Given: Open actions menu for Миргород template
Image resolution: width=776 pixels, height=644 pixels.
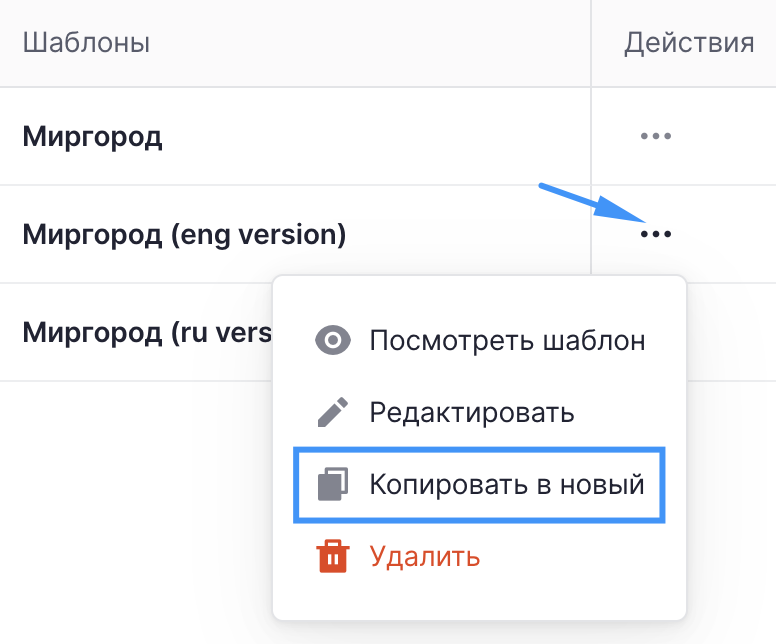Looking at the screenshot, I should (x=656, y=136).
